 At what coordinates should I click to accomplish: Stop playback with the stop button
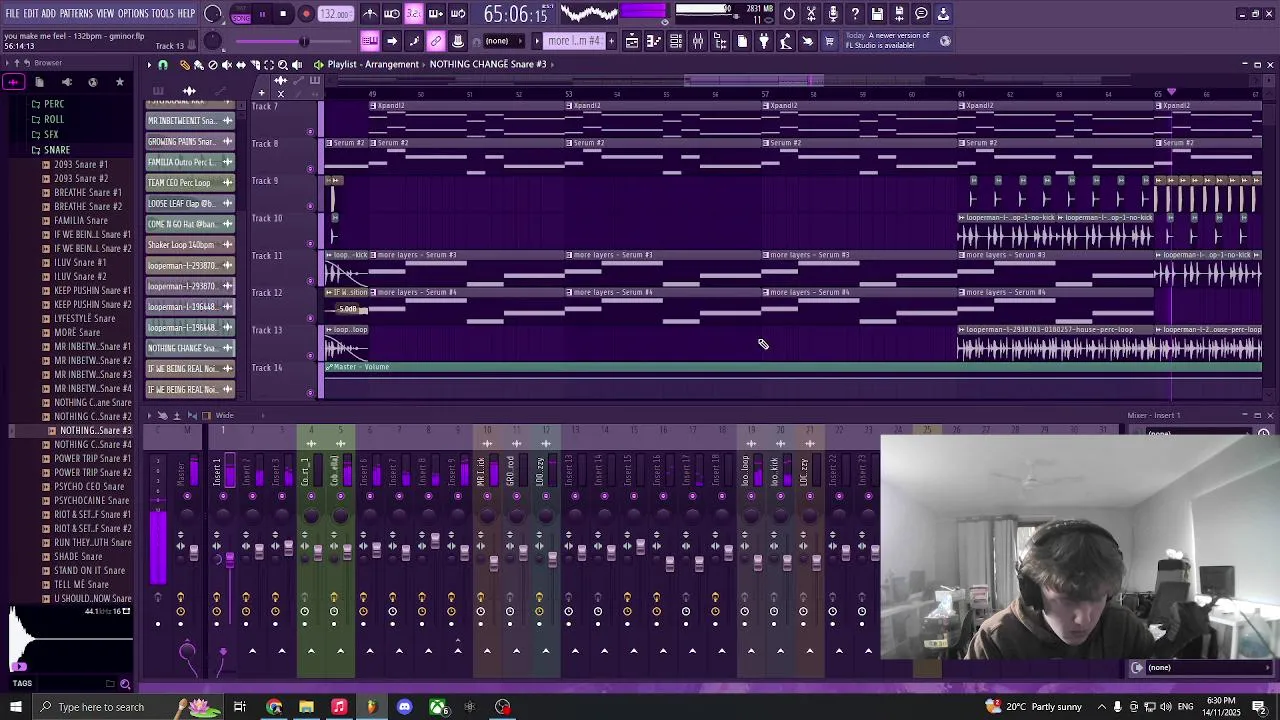coord(284,14)
